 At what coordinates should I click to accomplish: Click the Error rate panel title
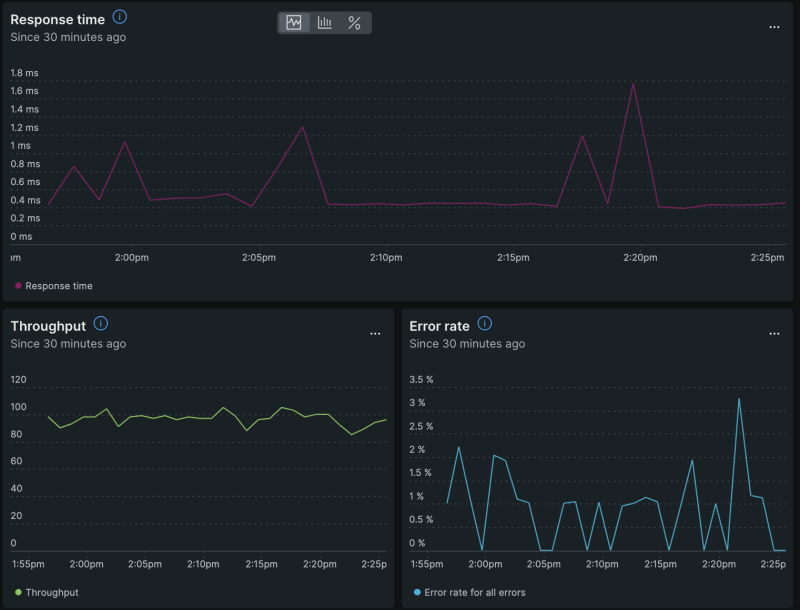point(440,326)
